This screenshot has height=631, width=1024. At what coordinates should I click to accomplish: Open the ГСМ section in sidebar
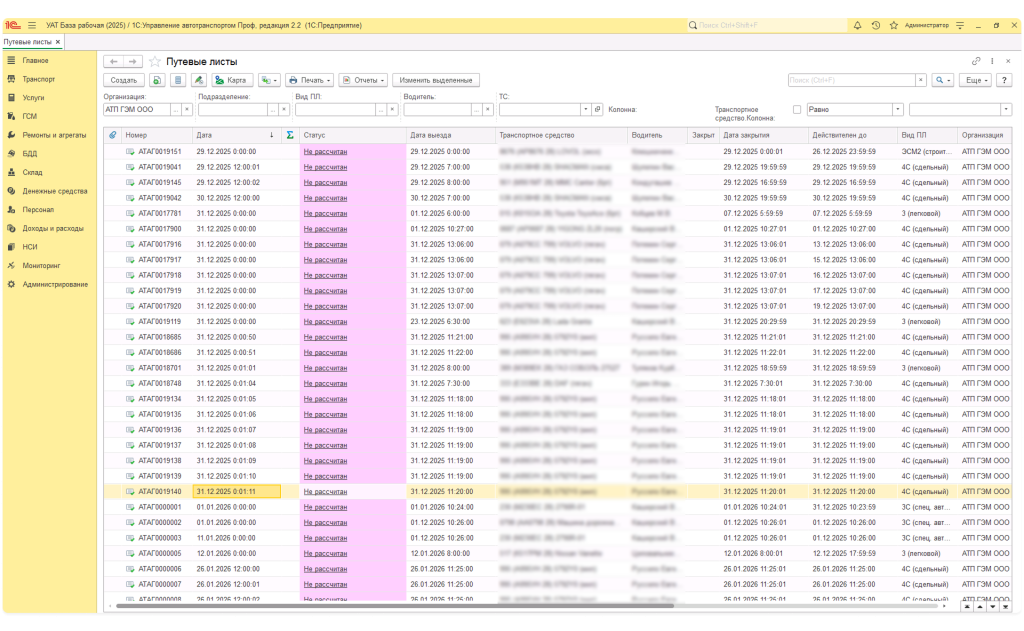pyautogui.click(x=30, y=116)
